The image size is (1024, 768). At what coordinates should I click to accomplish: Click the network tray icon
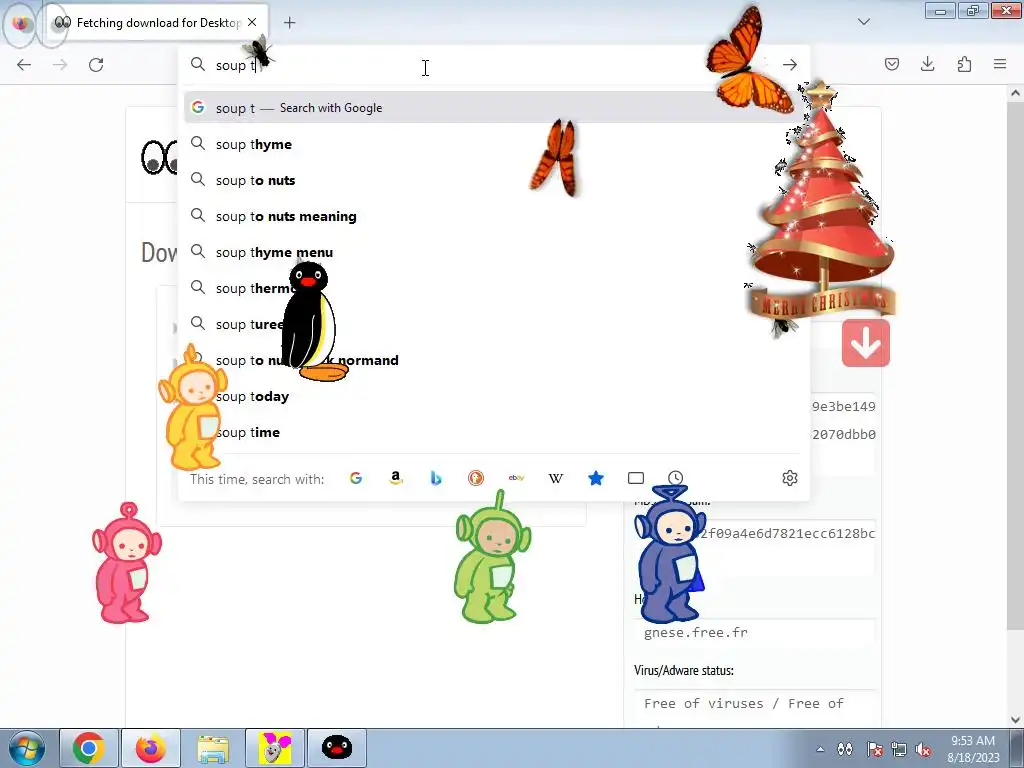click(x=899, y=750)
